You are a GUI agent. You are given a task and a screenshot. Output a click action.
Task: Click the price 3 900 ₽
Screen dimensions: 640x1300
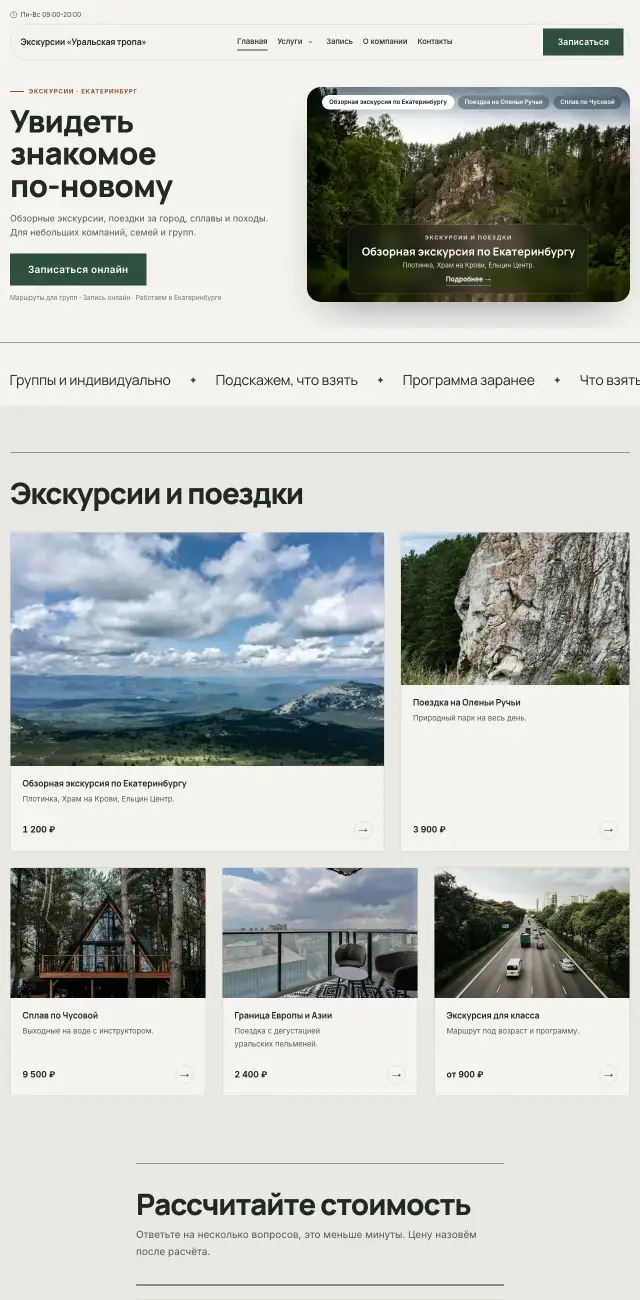429,829
